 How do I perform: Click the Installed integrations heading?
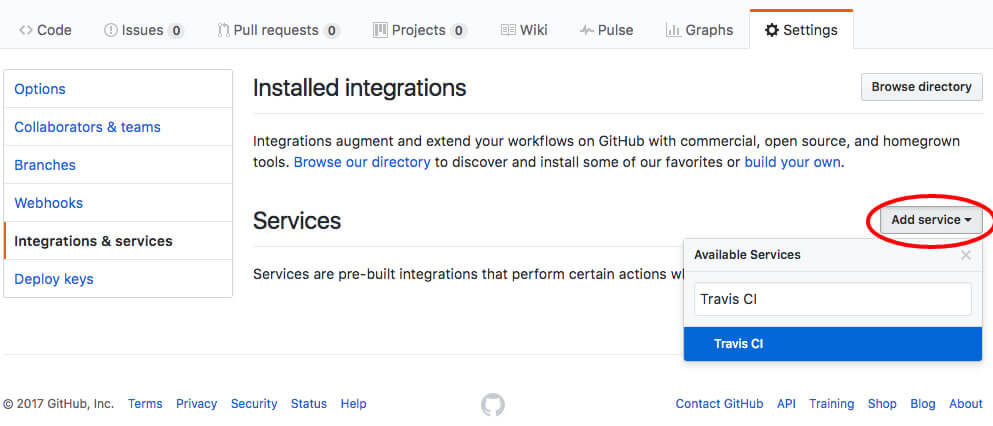click(x=360, y=88)
